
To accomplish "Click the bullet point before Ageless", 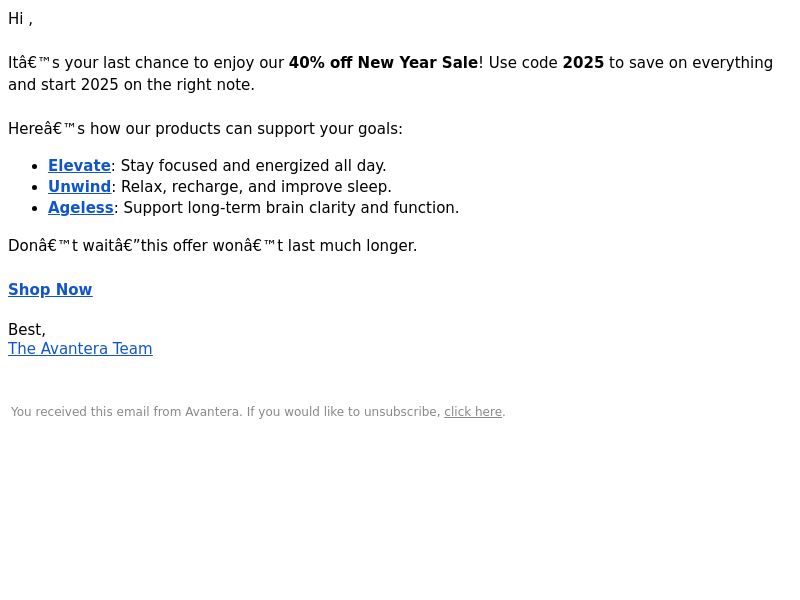I will 35,209.
